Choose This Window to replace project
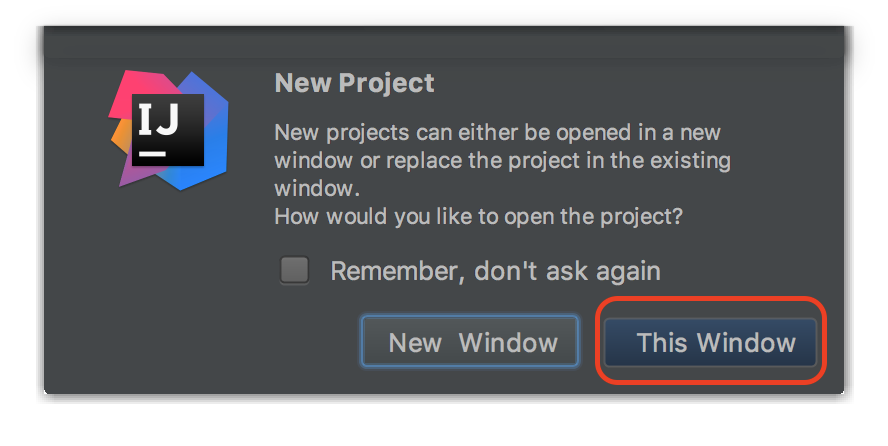Image resolution: width=888 pixels, height=446 pixels. coord(711,342)
